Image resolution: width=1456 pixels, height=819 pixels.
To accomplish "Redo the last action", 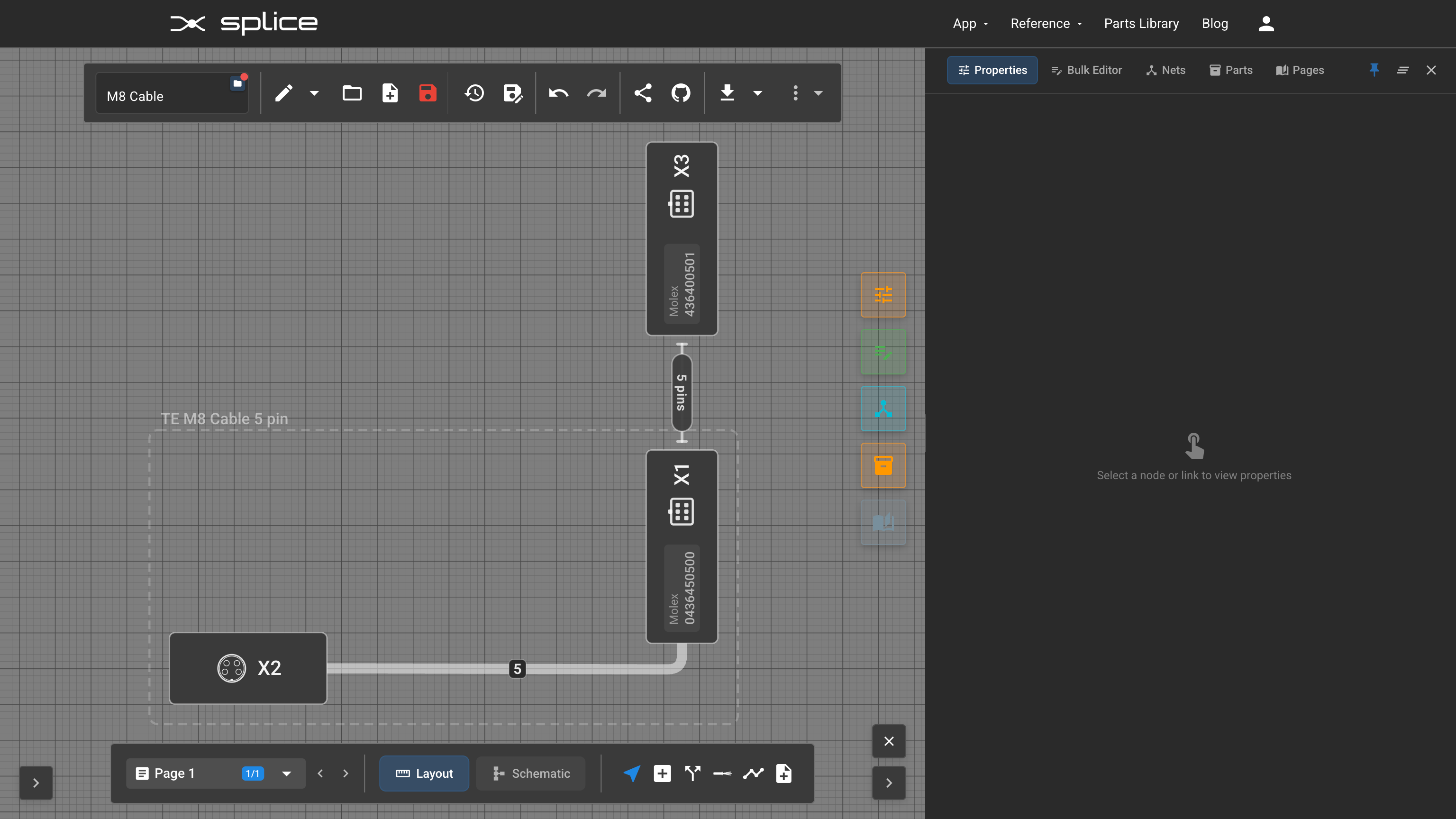I will pos(596,93).
